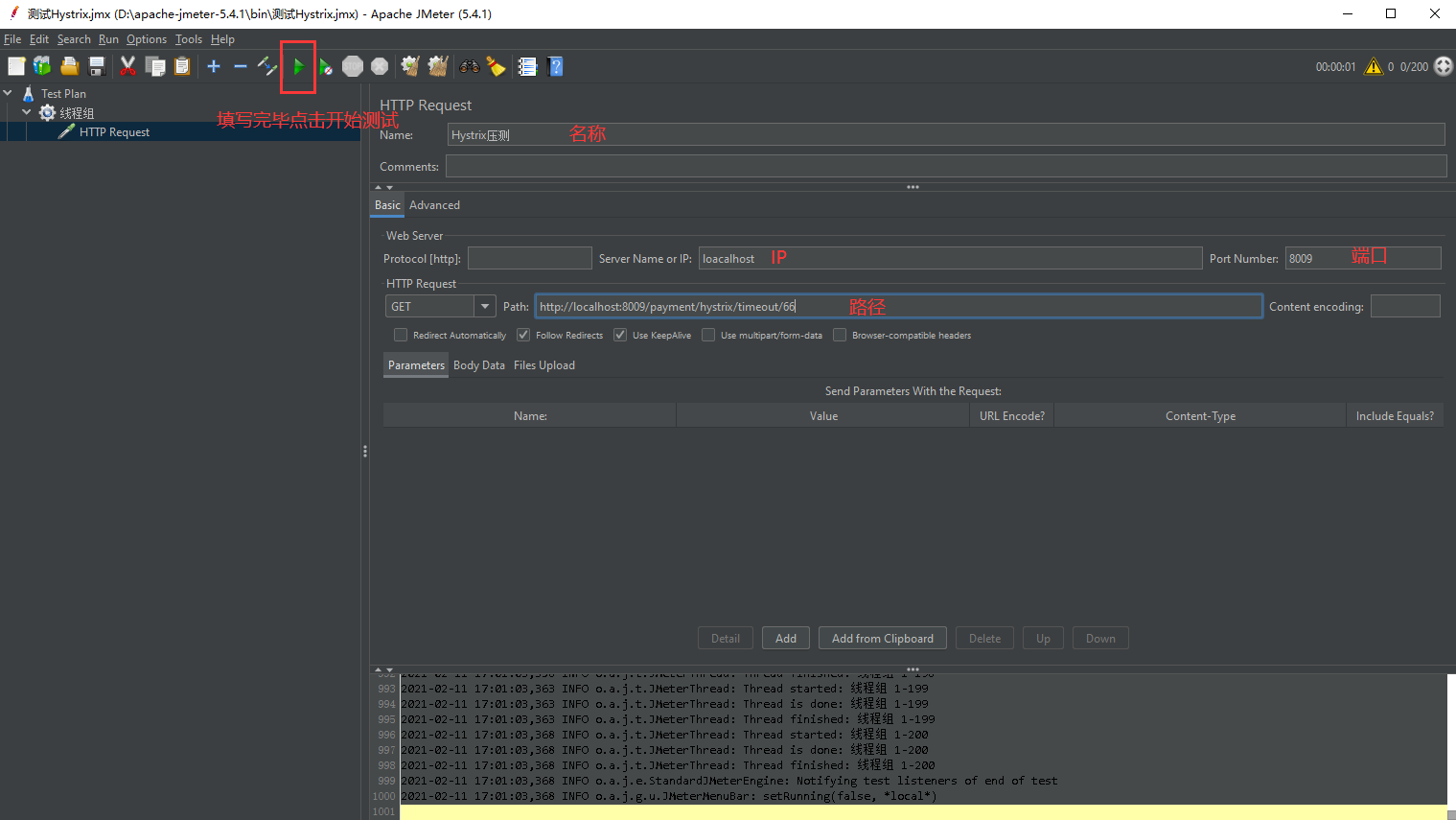This screenshot has height=820, width=1456.
Task: Click the Protocol [http] input field
Action: click(530, 258)
